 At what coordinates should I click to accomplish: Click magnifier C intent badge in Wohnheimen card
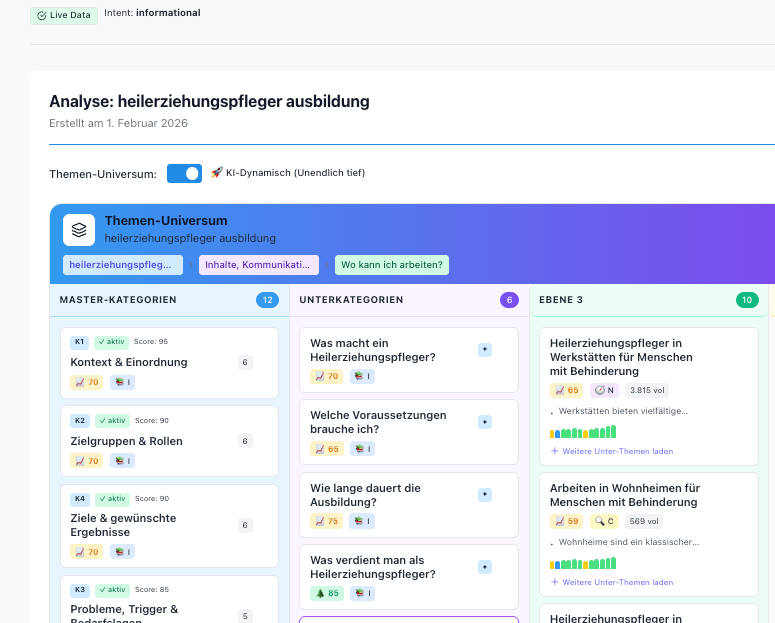604,522
